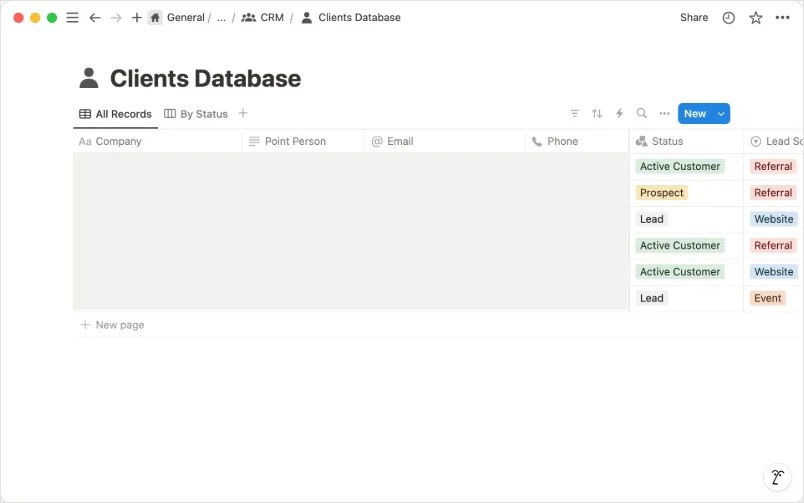This screenshot has height=503, width=804.
Task: Open the page options three-dot menu
Action: (782, 18)
